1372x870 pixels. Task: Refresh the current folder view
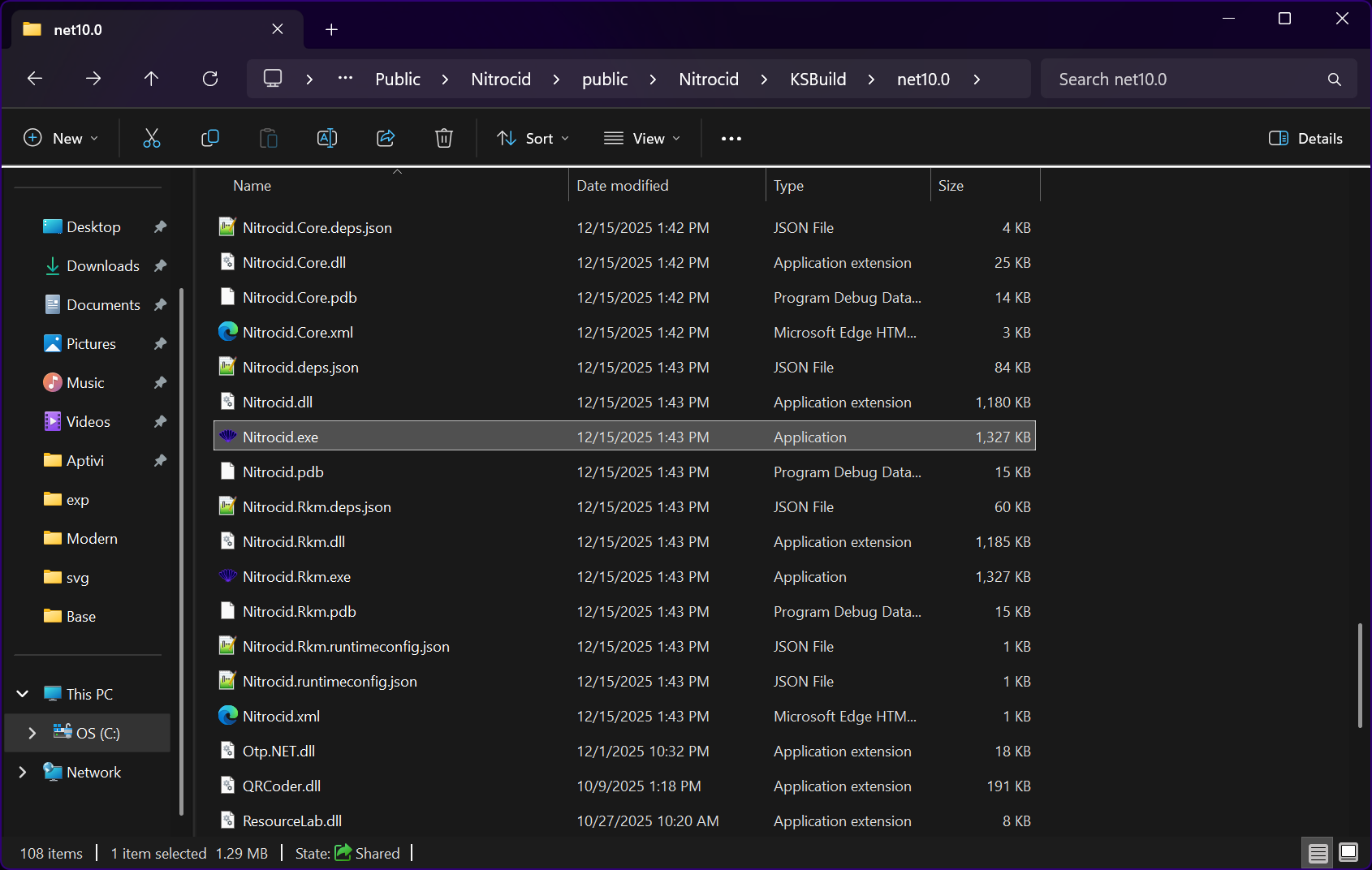(x=210, y=79)
